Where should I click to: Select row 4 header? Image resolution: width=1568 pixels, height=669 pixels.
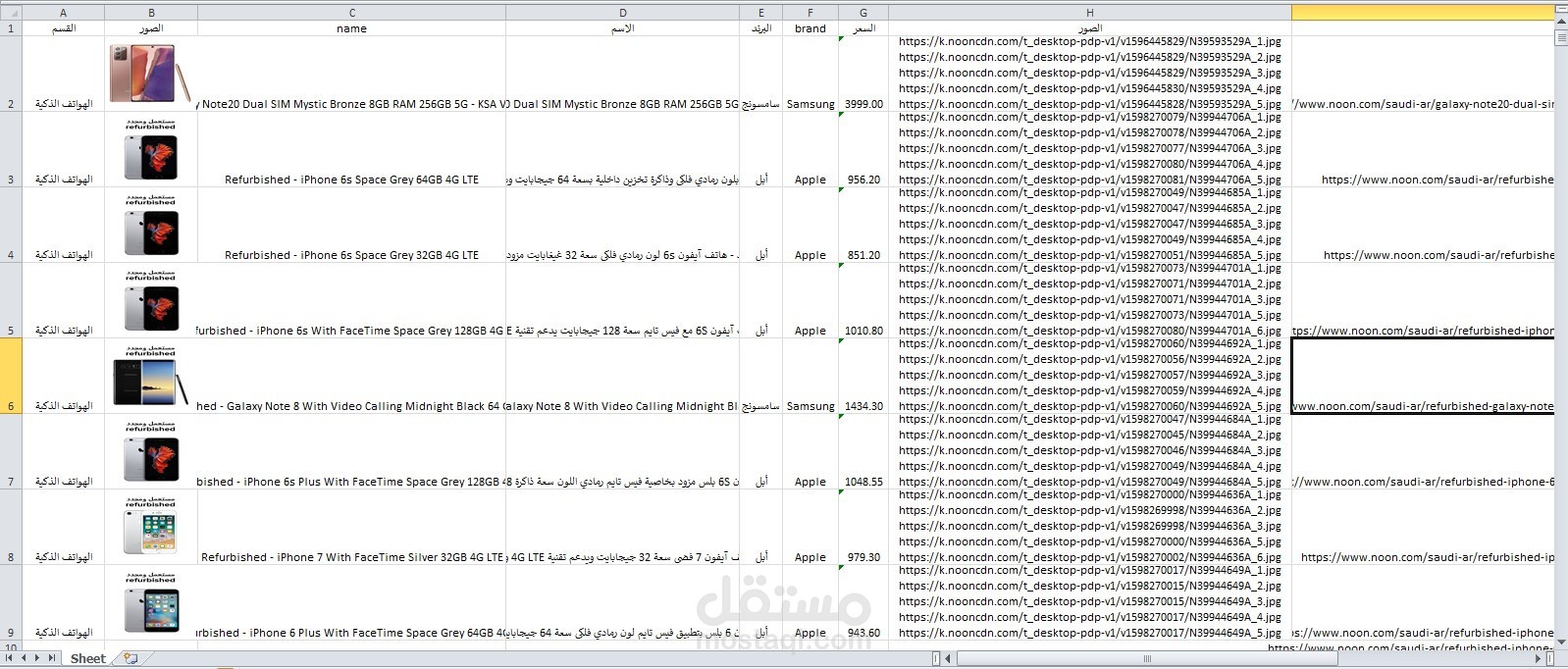[x=11, y=226]
